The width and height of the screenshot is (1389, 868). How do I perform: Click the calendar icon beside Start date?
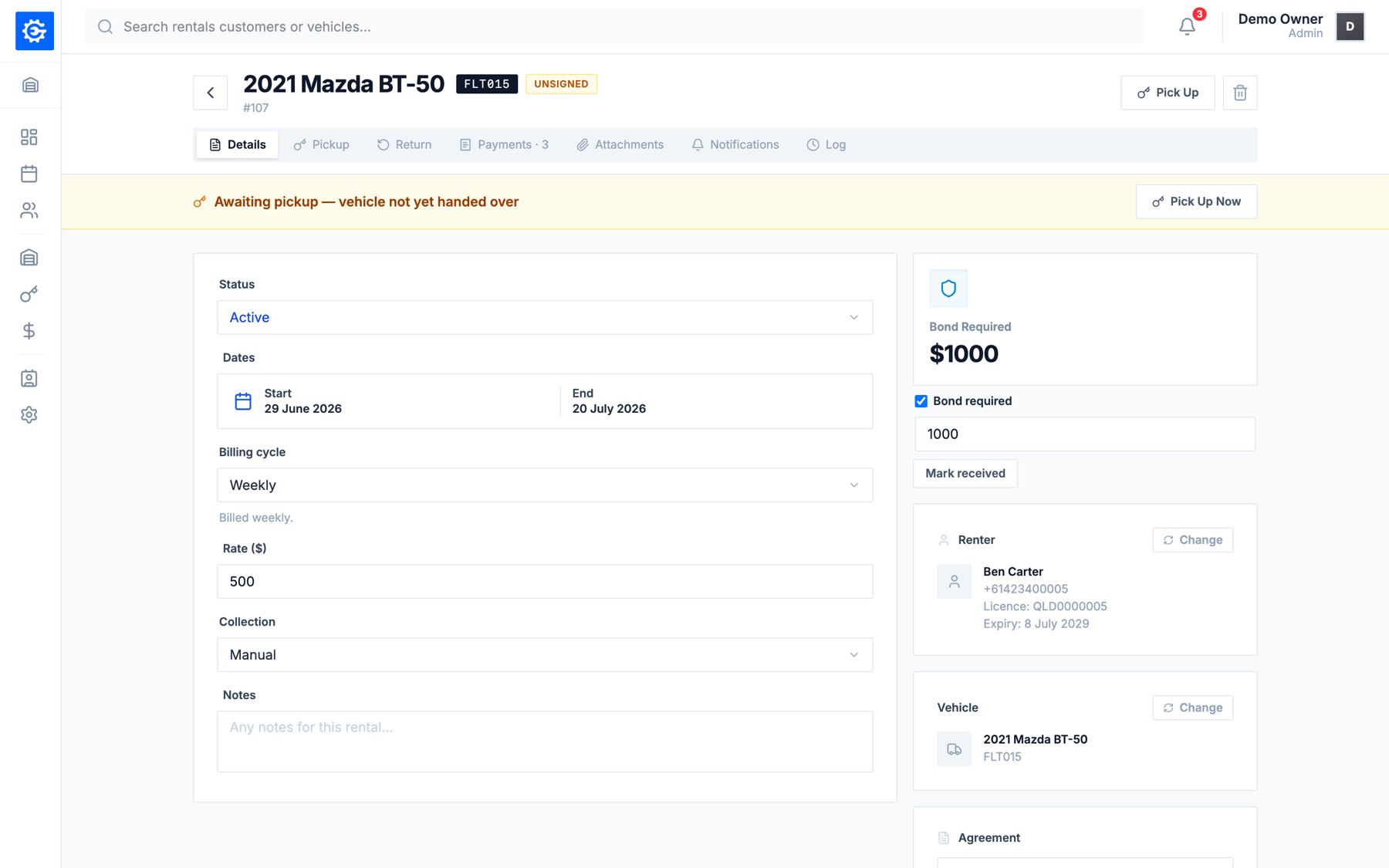coord(243,401)
